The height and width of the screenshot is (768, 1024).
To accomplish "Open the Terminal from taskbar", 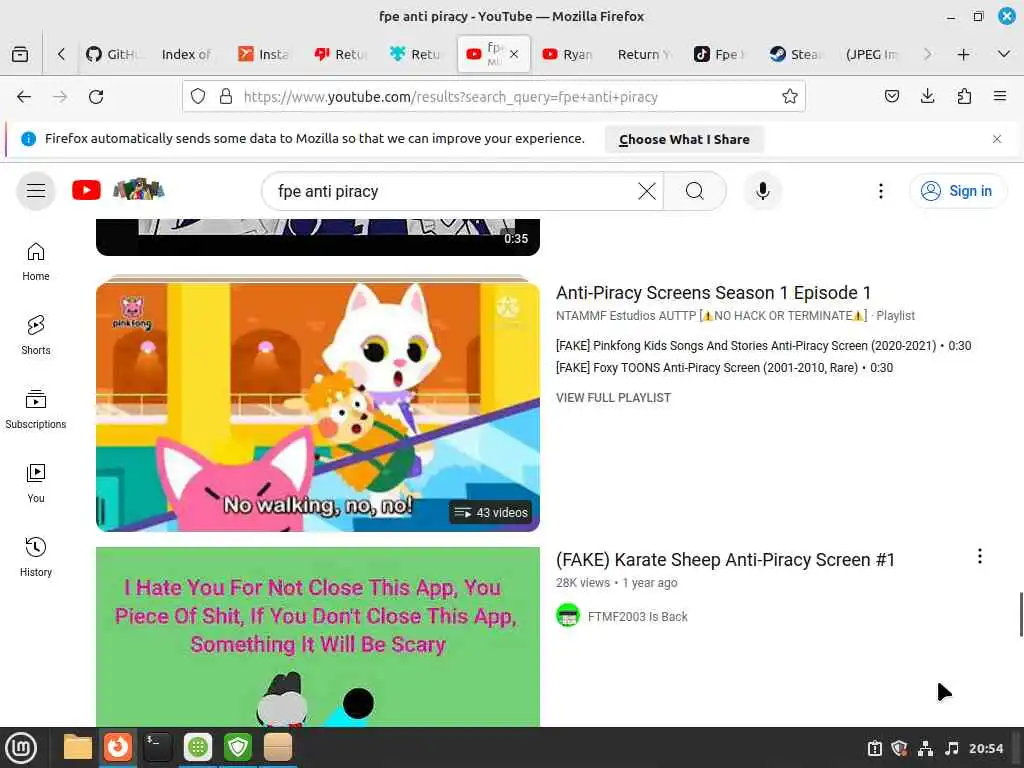I will (x=157, y=747).
